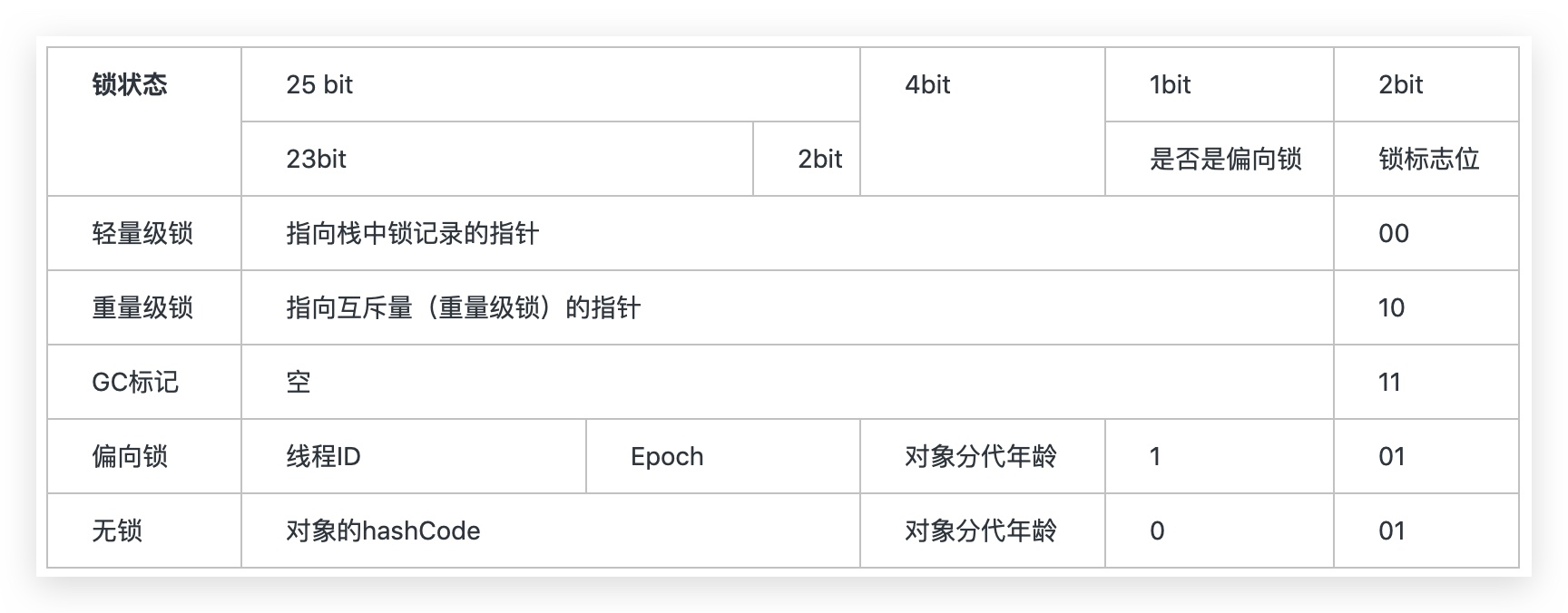Select lock flag value 00
This screenshot has width=1568, height=613.
click(1394, 234)
